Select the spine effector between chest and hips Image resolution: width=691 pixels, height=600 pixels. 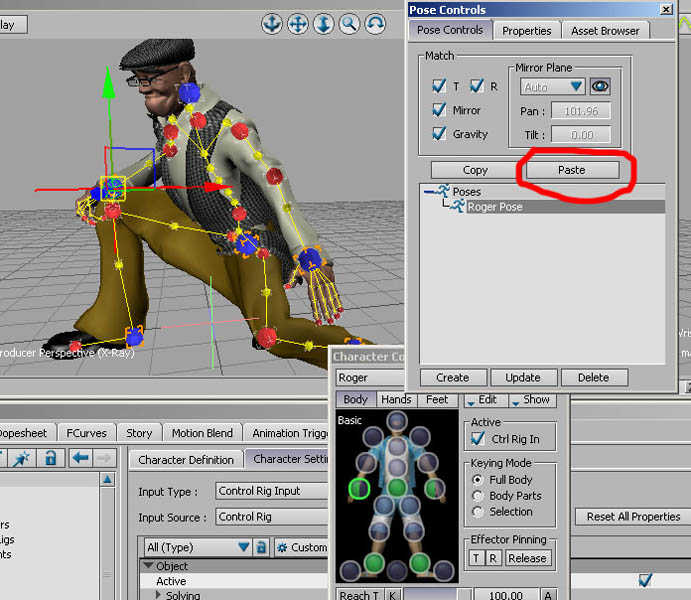[397, 467]
